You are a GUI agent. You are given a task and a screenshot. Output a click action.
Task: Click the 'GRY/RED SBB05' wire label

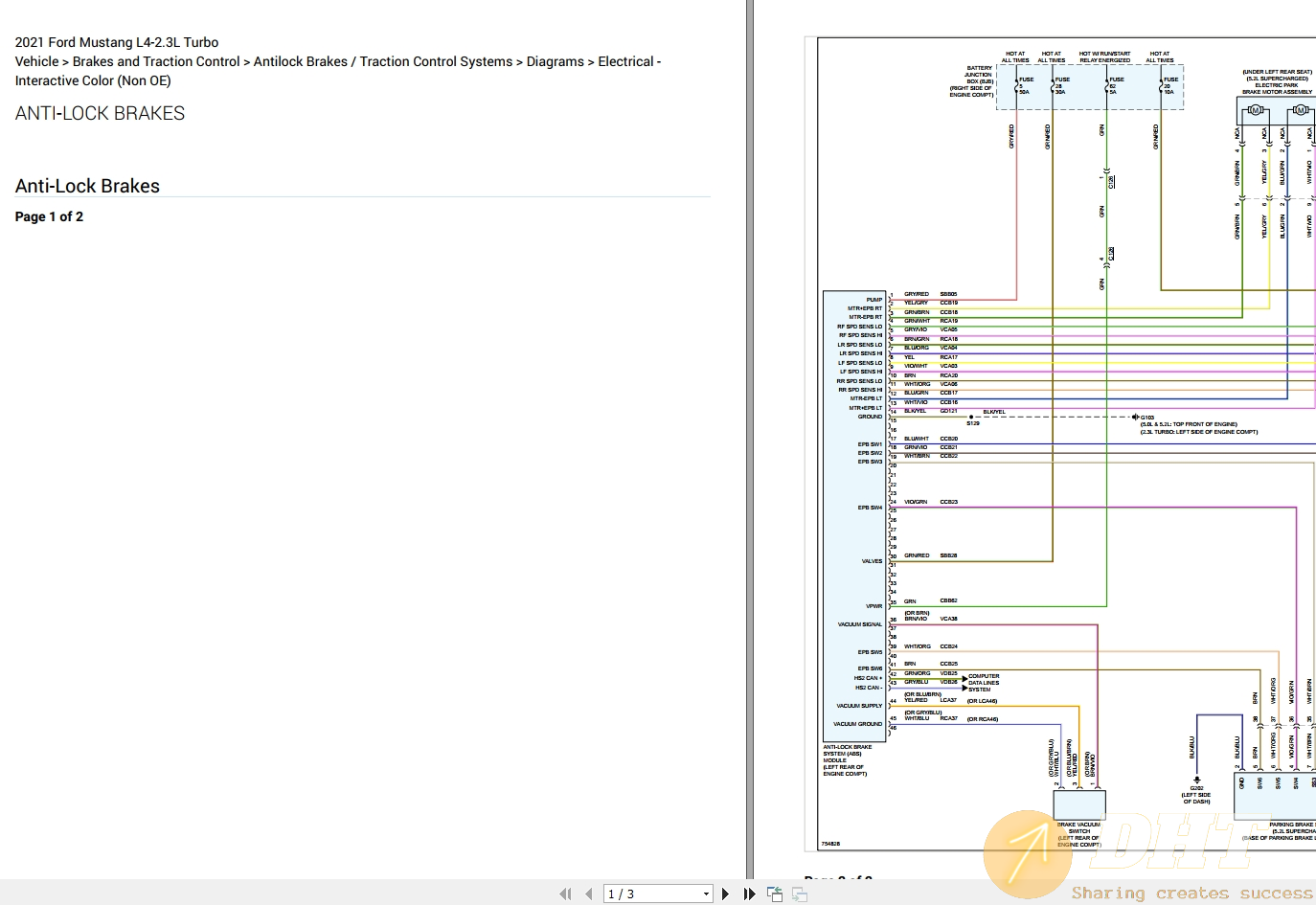[930, 294]
